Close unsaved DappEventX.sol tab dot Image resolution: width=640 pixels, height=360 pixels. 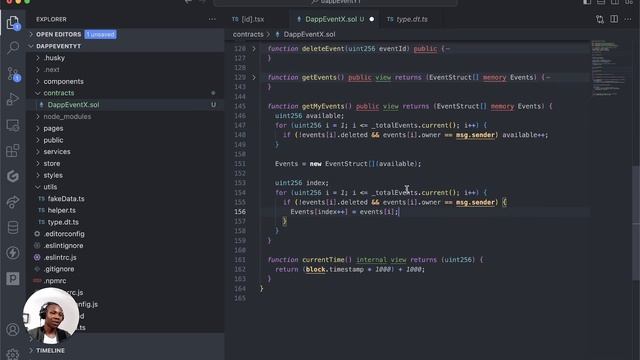point(371,19)
